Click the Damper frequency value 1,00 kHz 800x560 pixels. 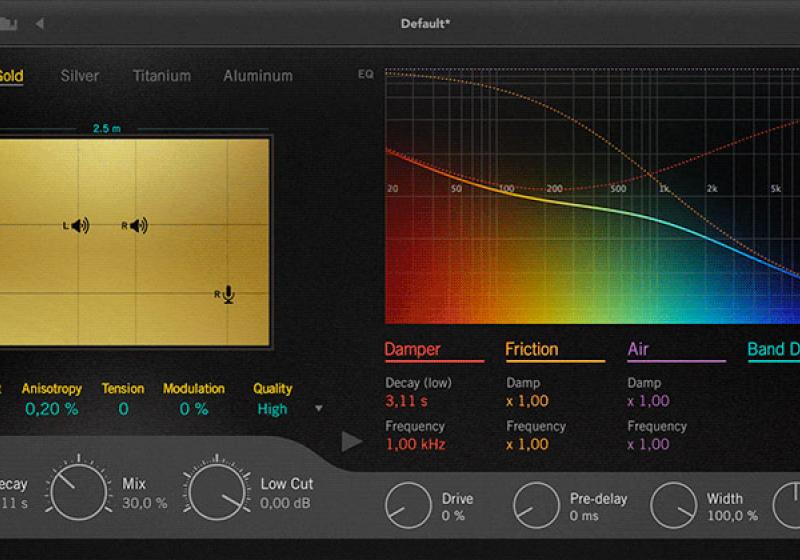pyautogui.click(x=415, y=444)
